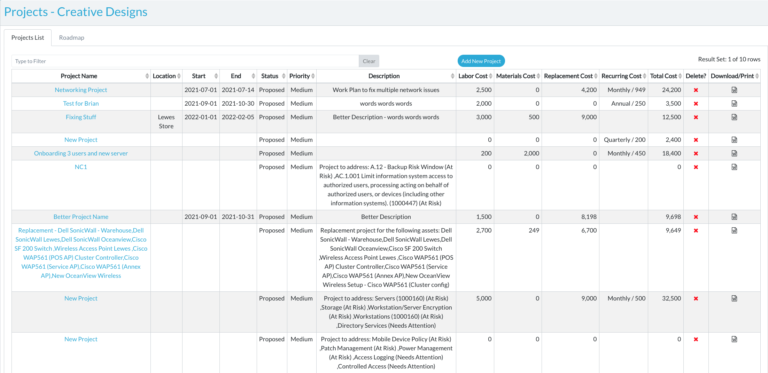The width and height of the screenshot is (768, 373).
Task: Sort table by Status column
Action: click(x=272, y=76)
